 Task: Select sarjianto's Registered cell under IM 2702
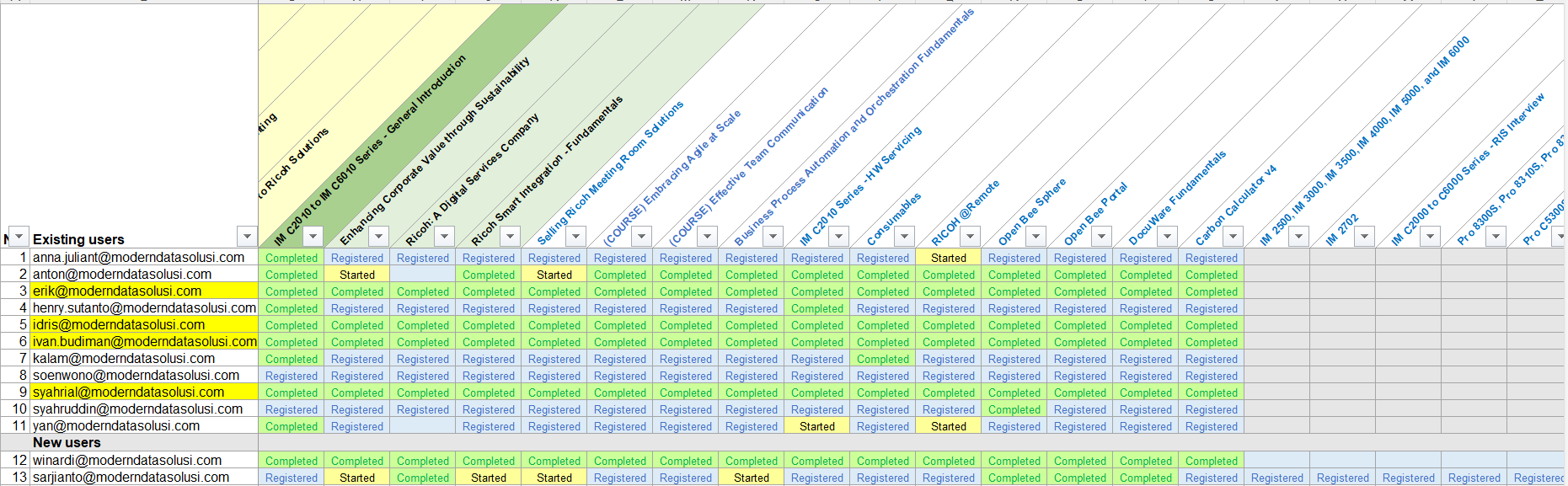pos(1343,478)
